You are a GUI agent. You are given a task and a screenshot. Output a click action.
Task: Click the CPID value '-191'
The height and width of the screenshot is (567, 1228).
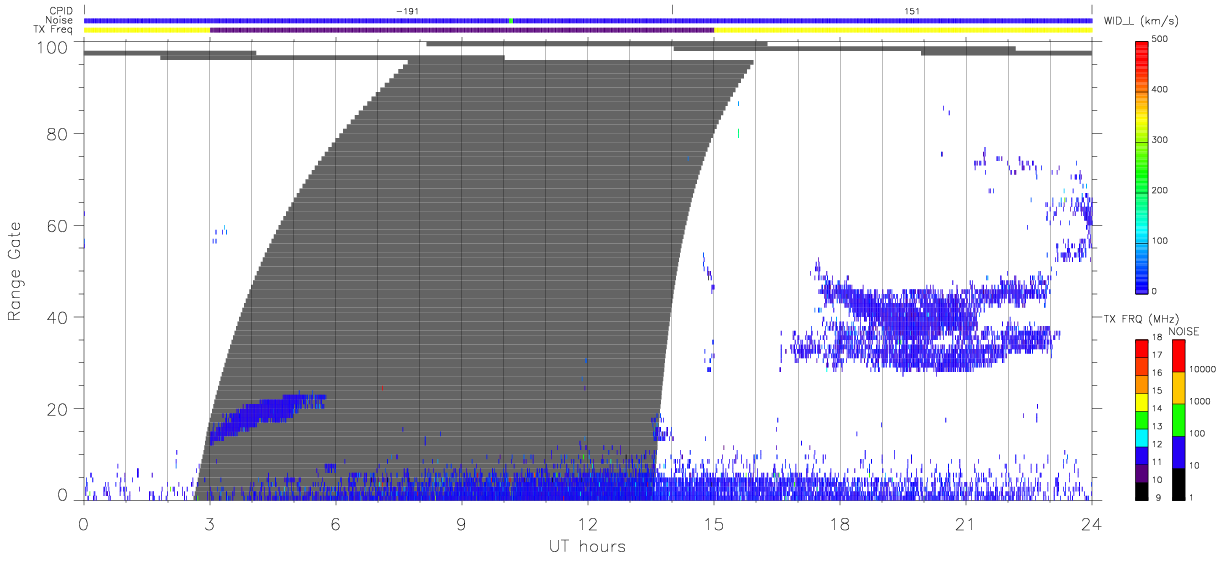pyautogui.click(x=405, y=11)
